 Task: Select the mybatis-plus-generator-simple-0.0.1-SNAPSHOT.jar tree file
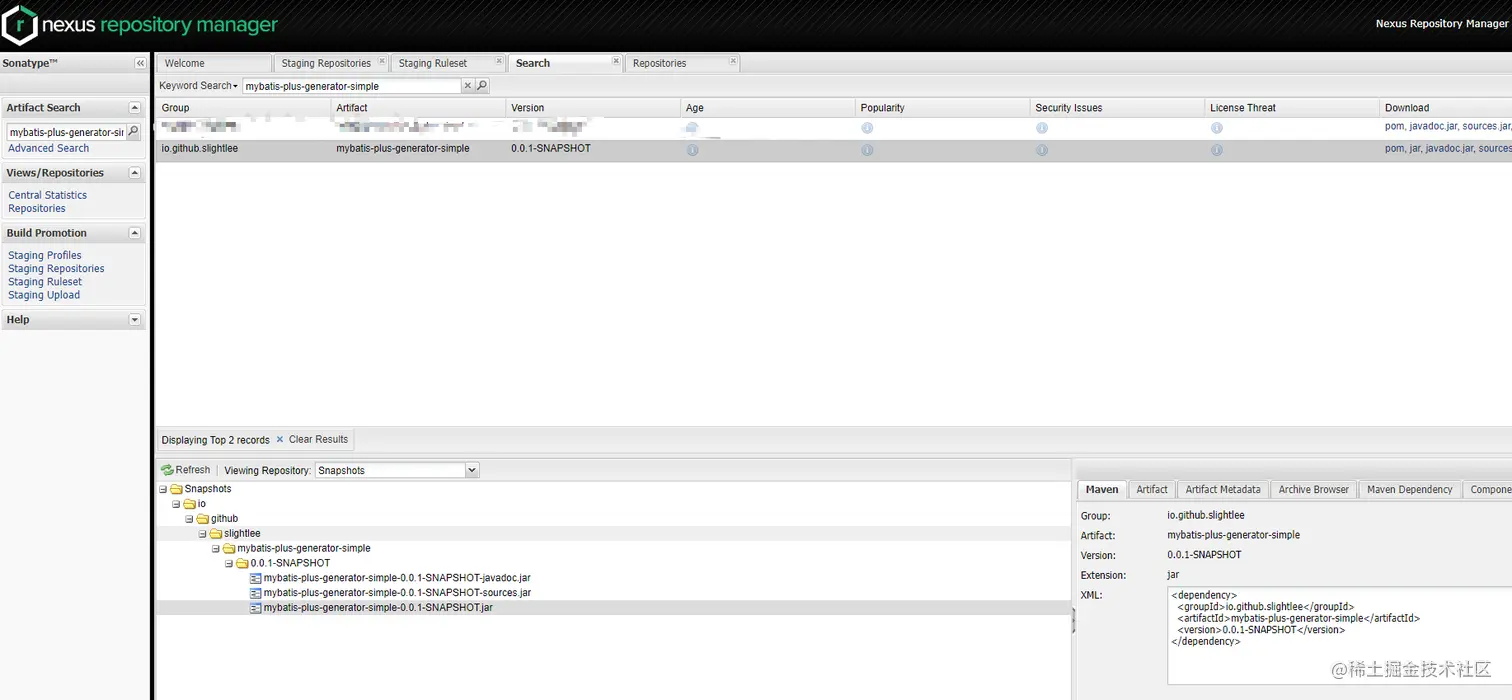(378, 608)
